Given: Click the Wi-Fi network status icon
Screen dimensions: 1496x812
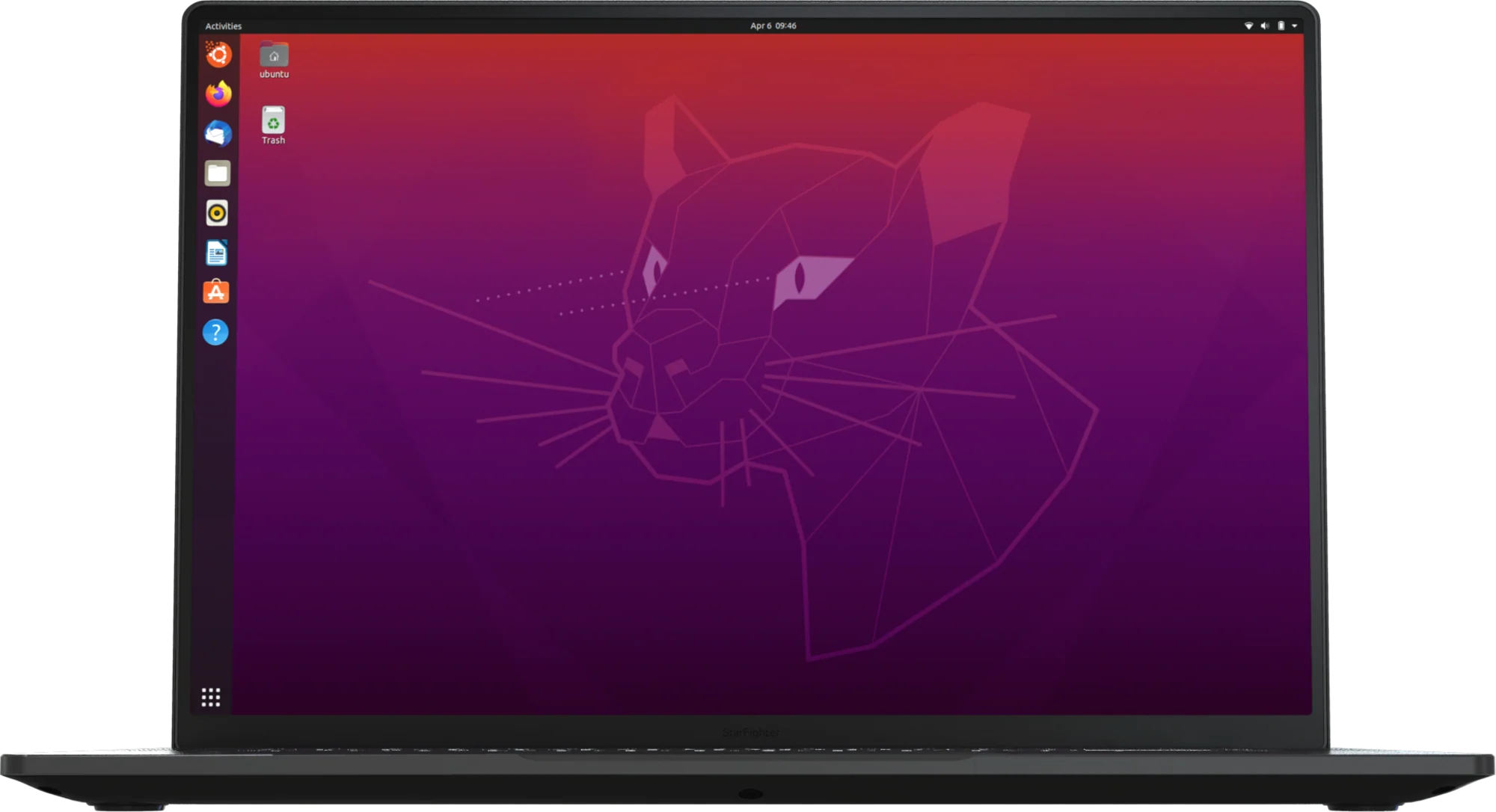Looking at the screenshot, I should 1248,25.
